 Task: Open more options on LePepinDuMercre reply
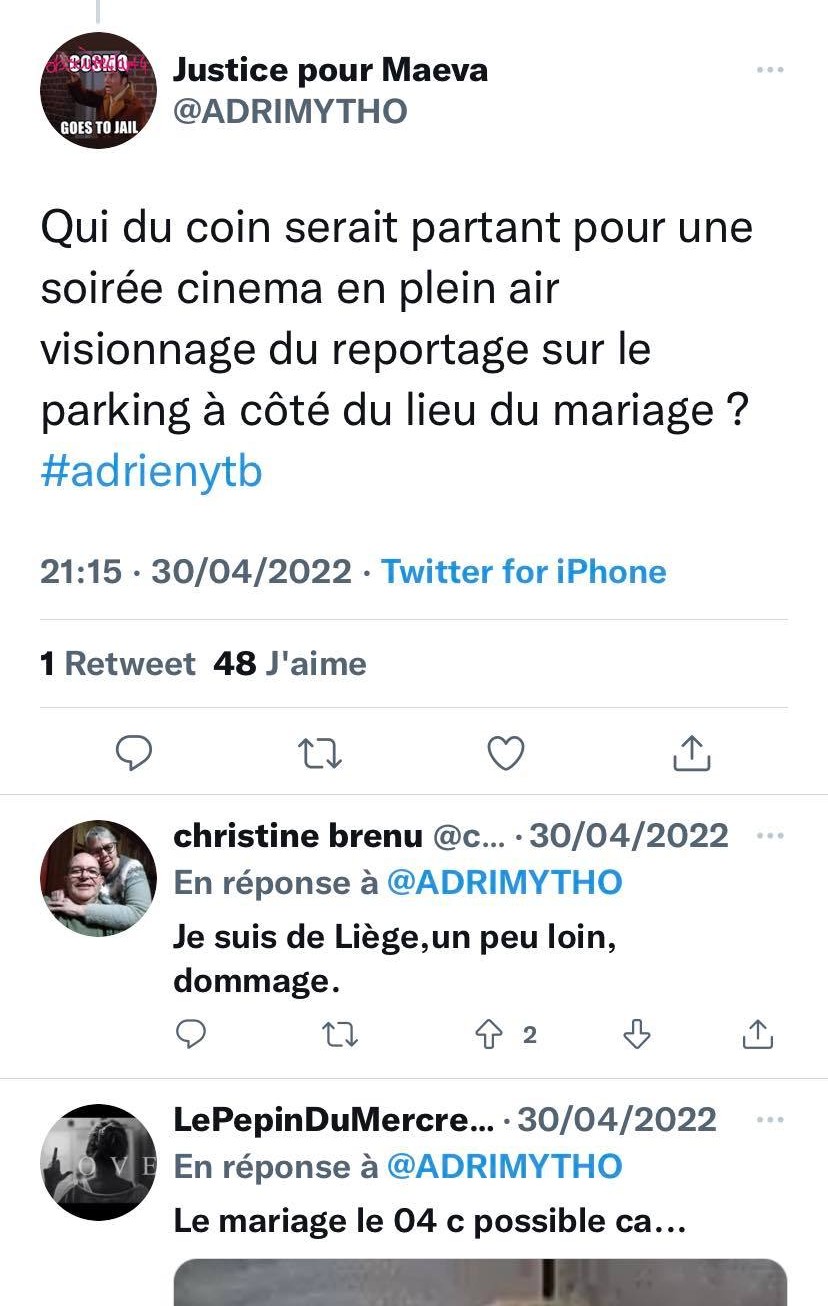[x=769, y=1120]
